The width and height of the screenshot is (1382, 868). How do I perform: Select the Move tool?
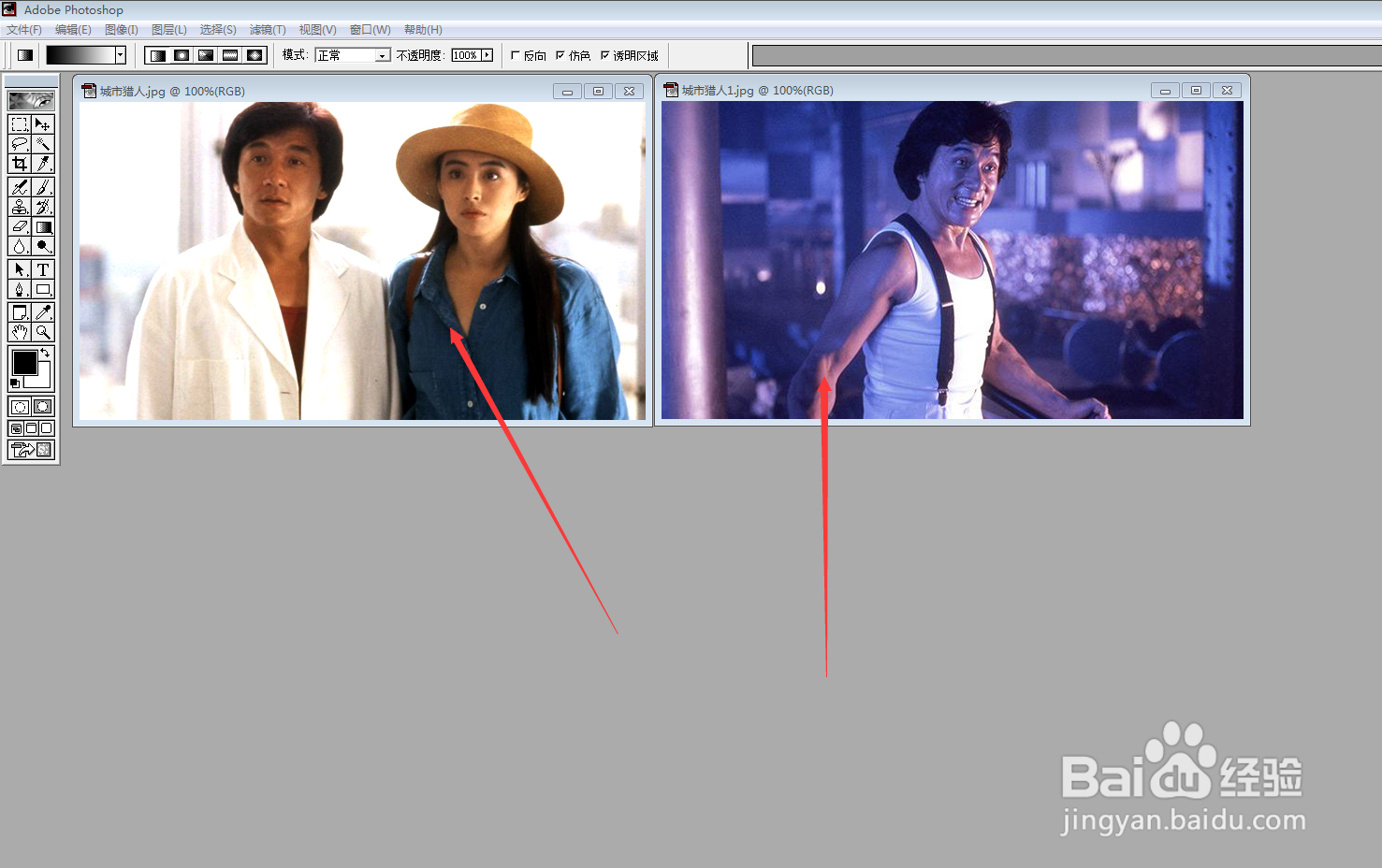[x=43, y=124]
